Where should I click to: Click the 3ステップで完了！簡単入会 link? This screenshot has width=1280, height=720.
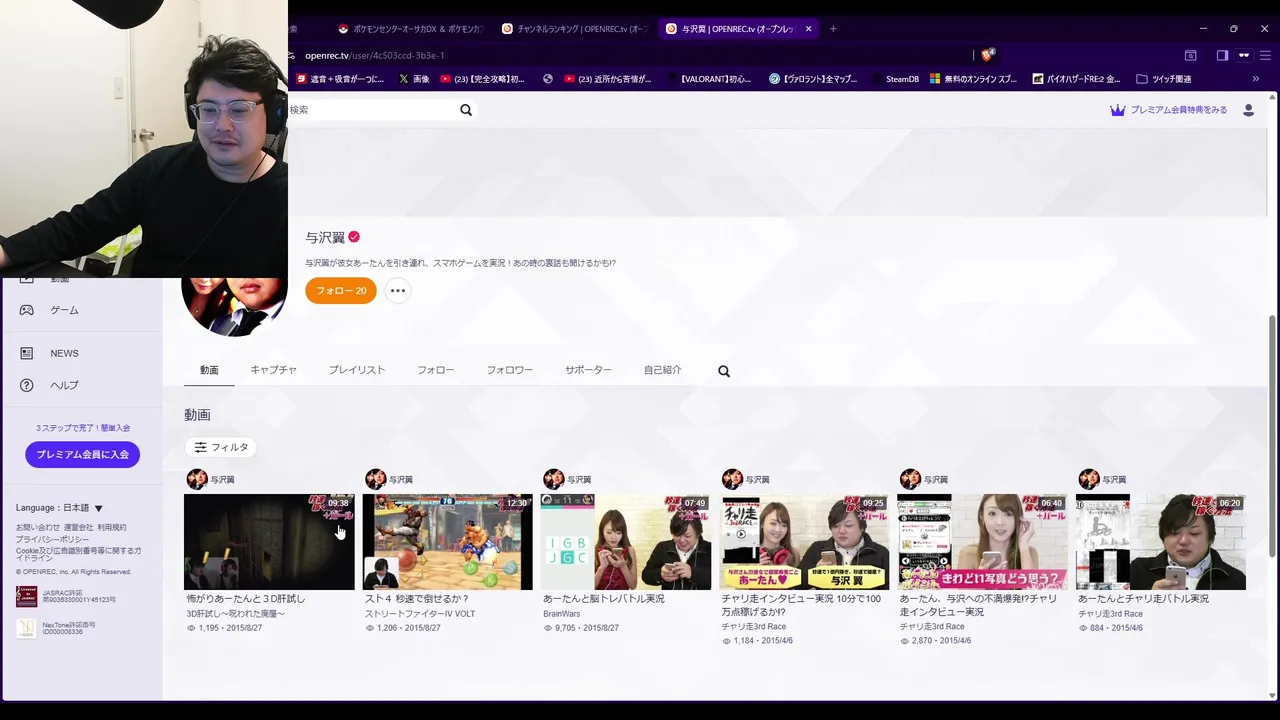pyautogui.click(x=83, y=428)
